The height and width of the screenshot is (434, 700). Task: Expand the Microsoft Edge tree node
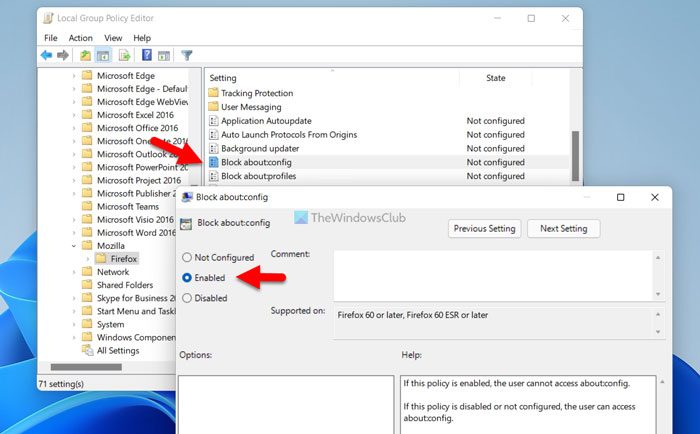(74, 76)
